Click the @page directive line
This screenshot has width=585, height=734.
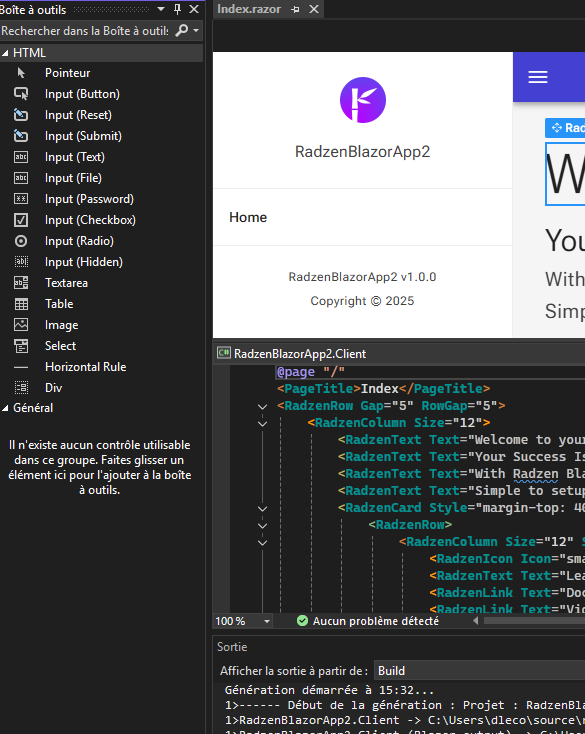(x=311, y=372)
